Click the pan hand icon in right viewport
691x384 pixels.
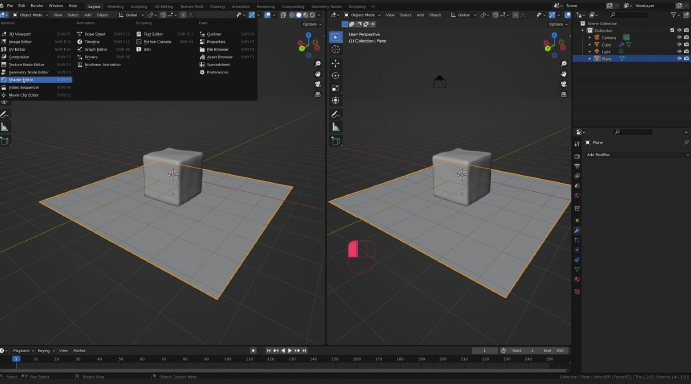564,74
